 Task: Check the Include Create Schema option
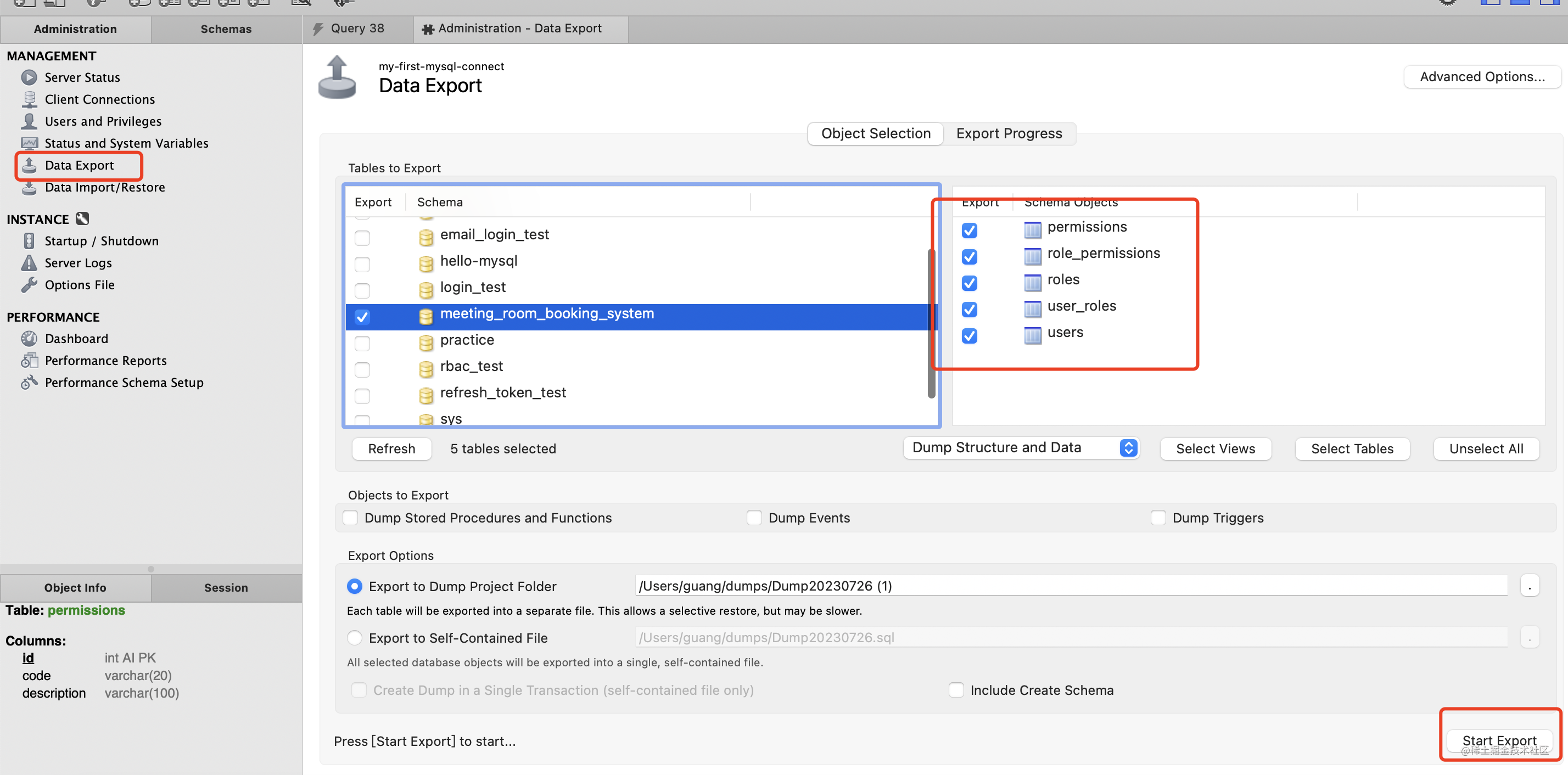tap(956, 690)
